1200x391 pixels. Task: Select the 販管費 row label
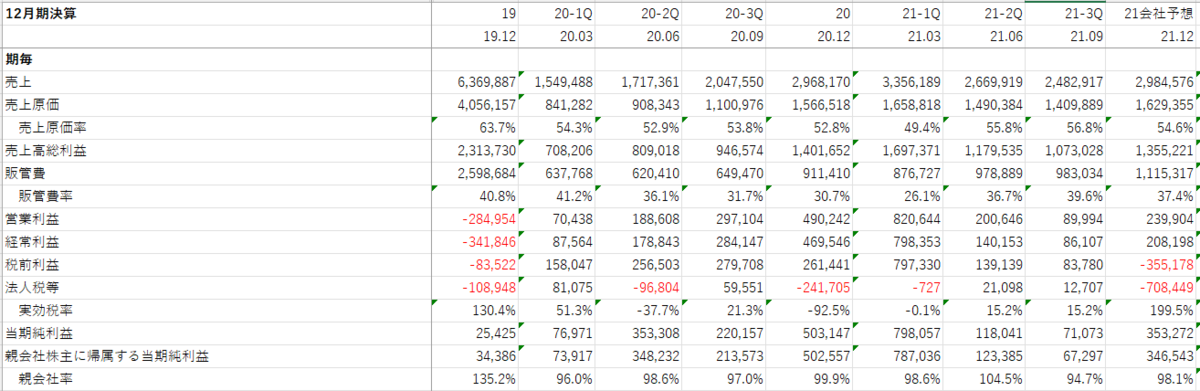point(25,173)
